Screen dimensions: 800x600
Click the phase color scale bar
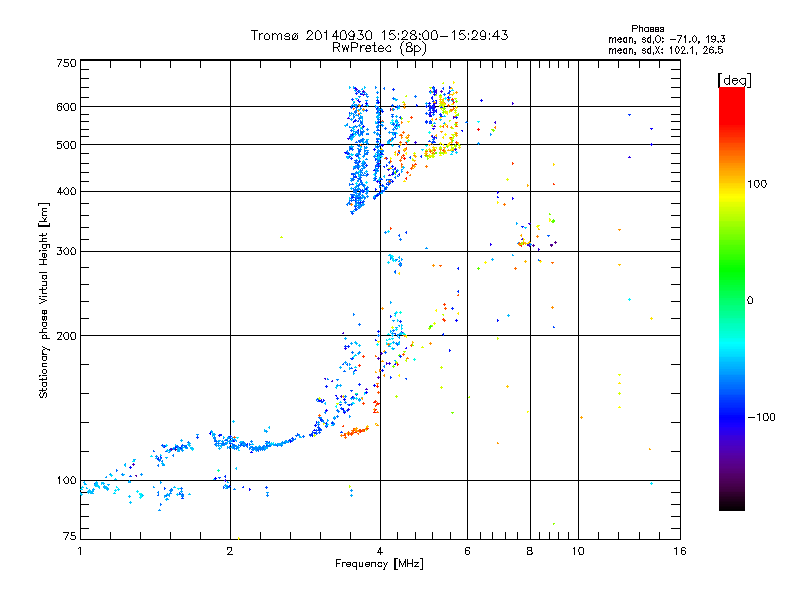pyautogui.click(x=732, y=298)
